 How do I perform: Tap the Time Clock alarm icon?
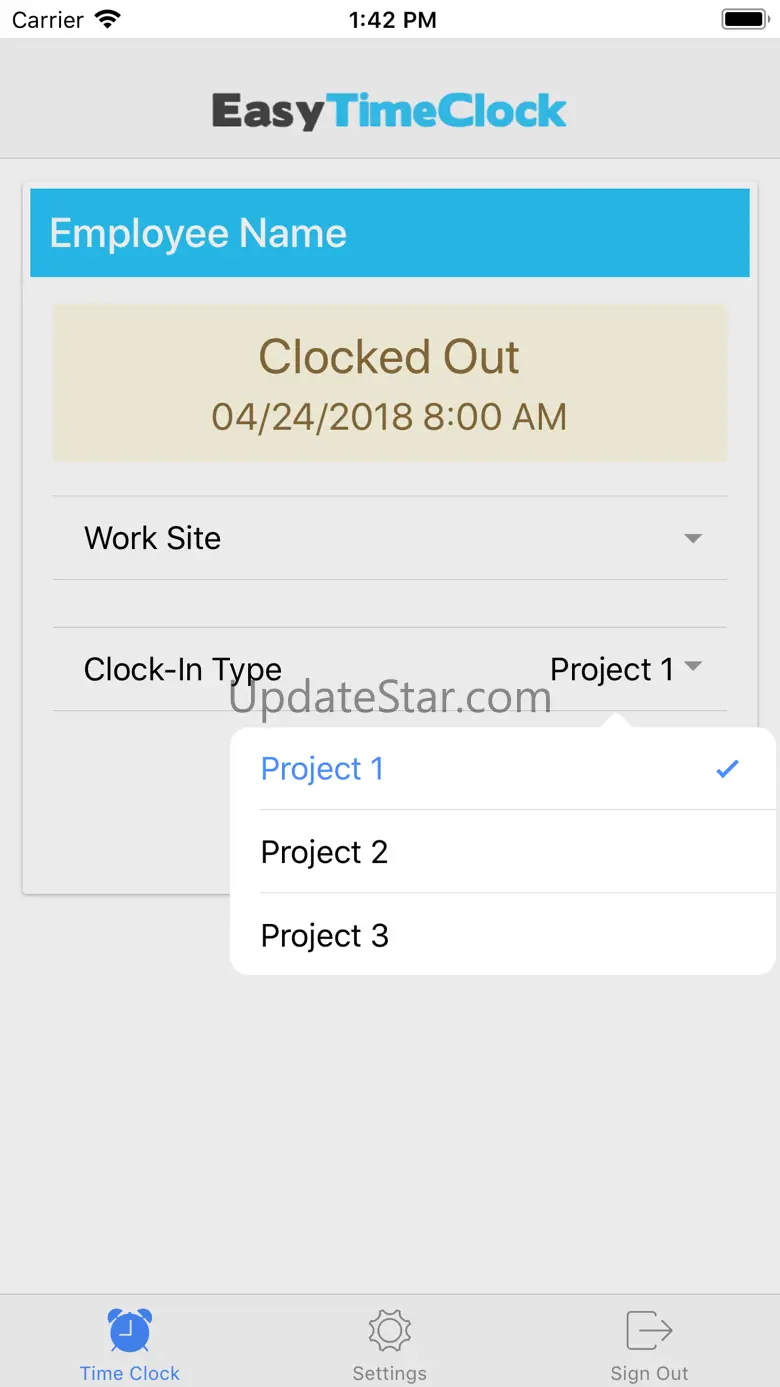point(130,1331)
